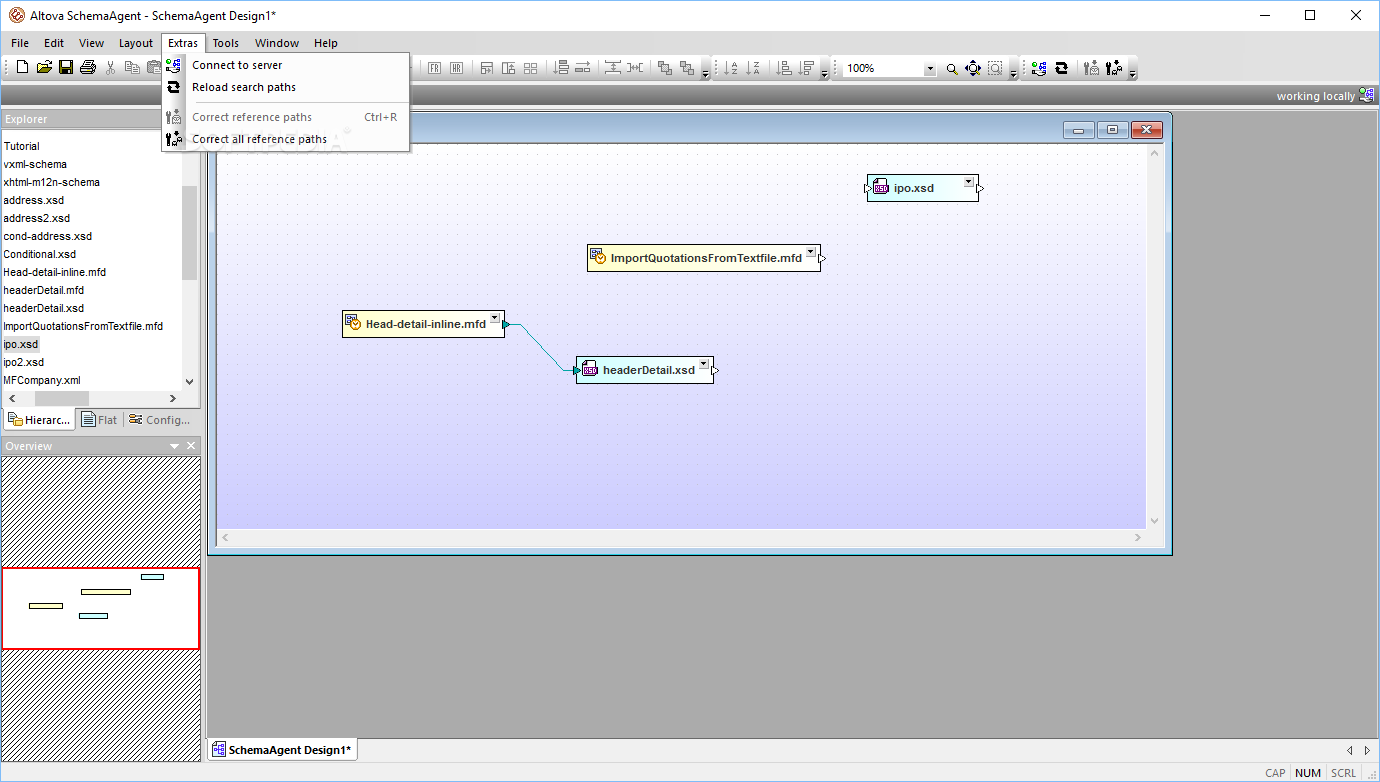This screenshot has width=1380, height=782.
Task: Close the Overview panel
Action: click(x=192, y=446)
